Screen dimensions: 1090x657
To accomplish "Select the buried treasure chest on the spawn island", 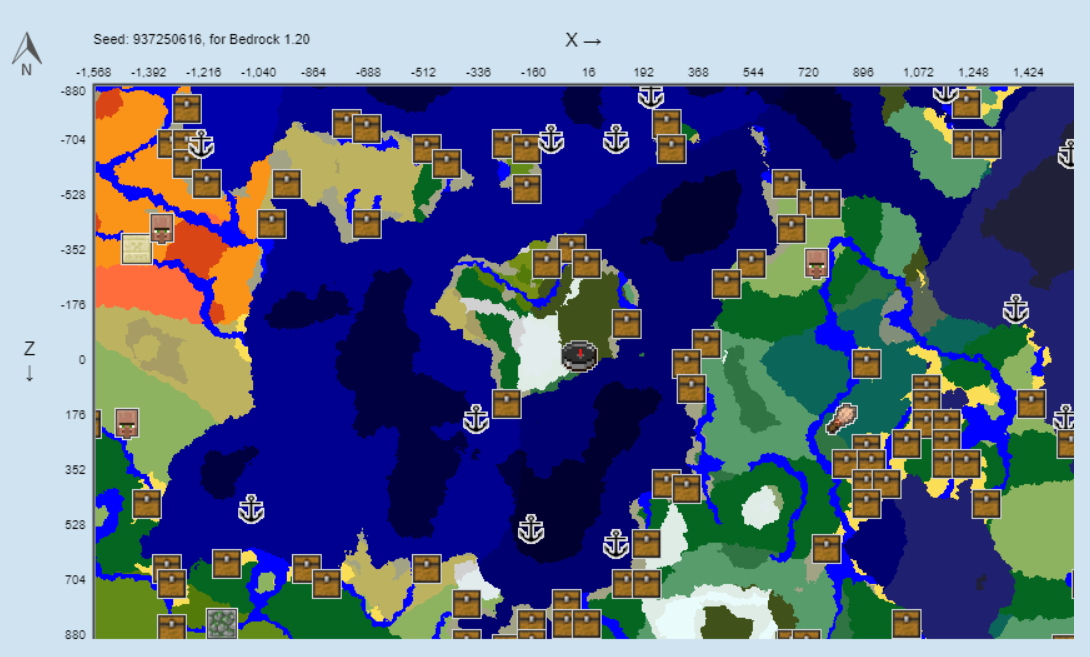I will [626, 324].
